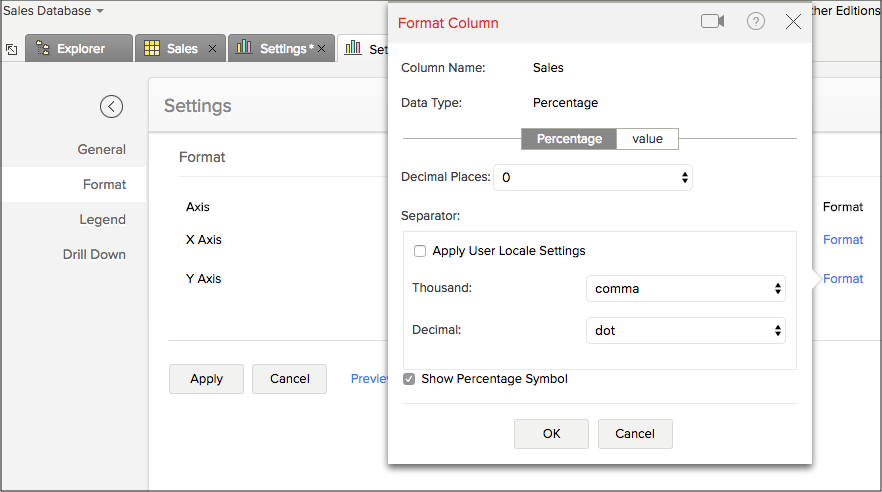
Task: Expand the Sales Database dropdown arrow
Action: coord(100,11)
